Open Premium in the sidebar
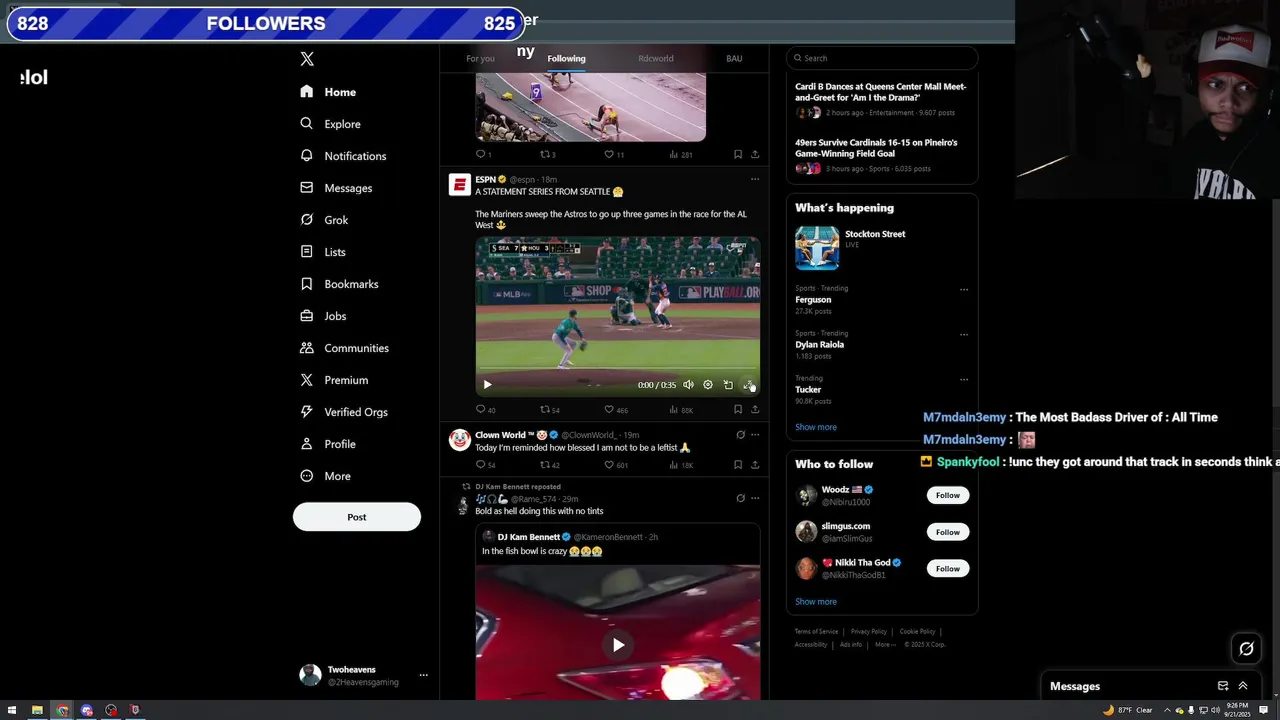Viewport: 1280px width, 720px height. (x=334, y=380)
